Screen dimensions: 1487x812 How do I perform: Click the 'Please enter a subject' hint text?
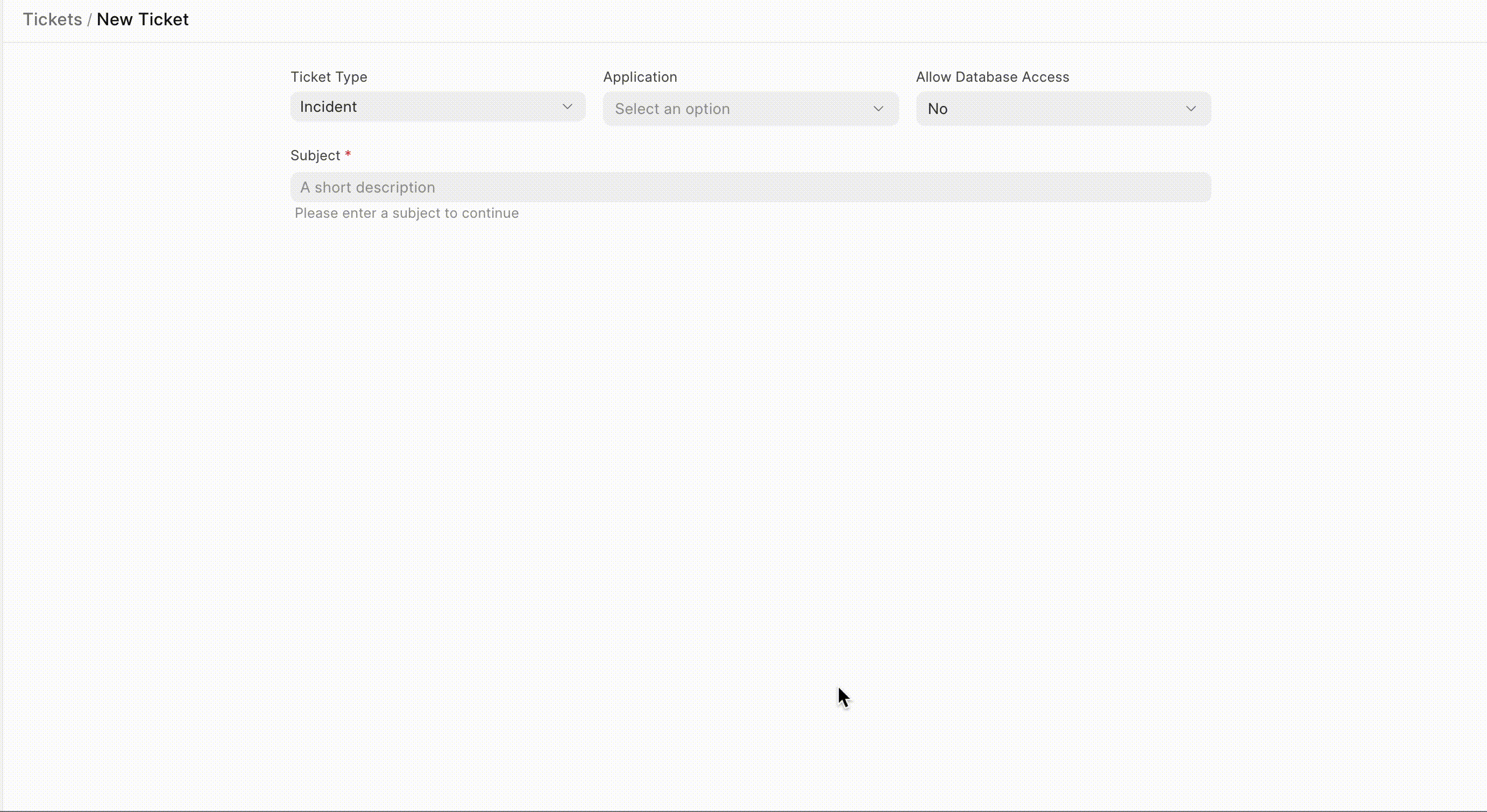[x=406, y=213]
